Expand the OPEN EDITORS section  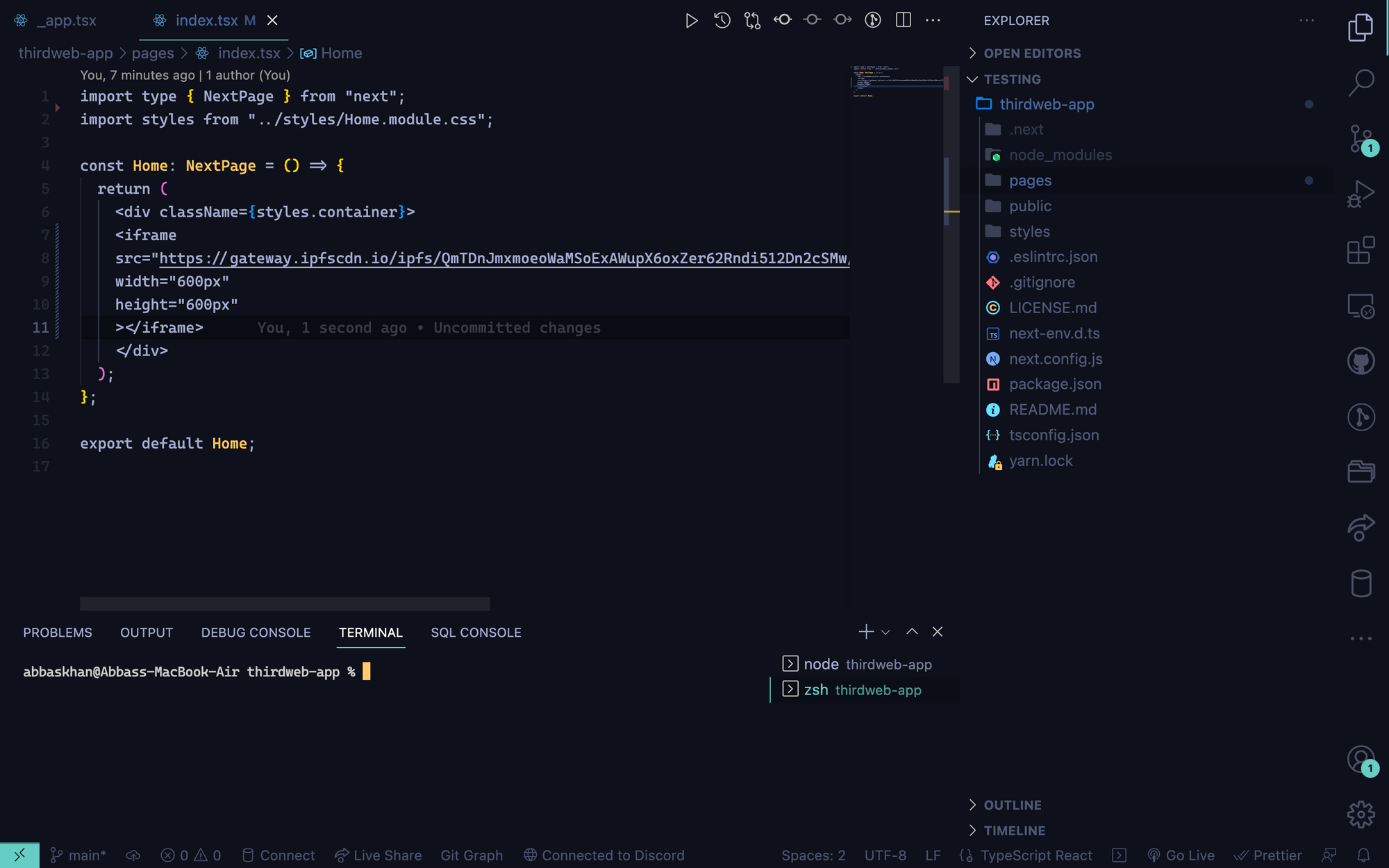tap(1032, 53)
